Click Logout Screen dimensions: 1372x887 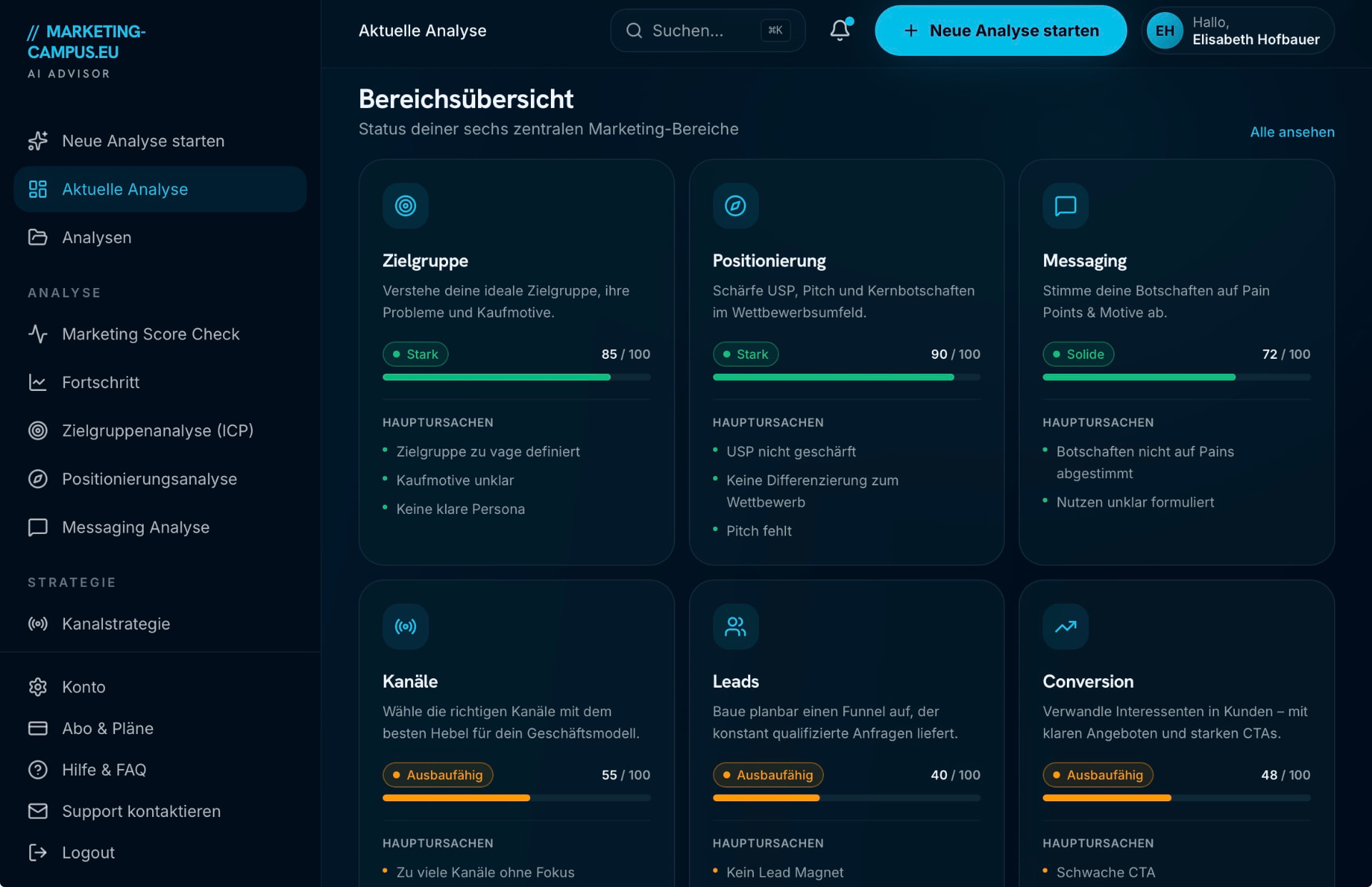[160, 853]
